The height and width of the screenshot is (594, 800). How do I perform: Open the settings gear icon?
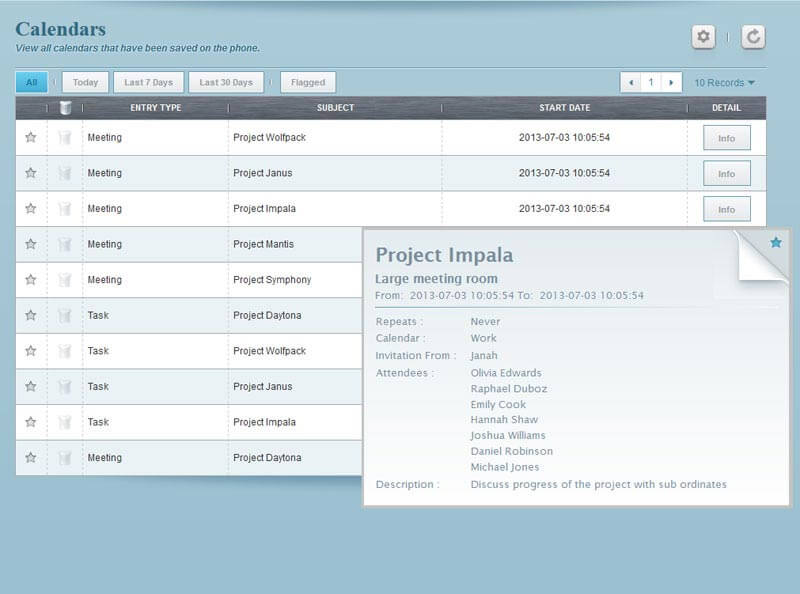click(703, 37)
